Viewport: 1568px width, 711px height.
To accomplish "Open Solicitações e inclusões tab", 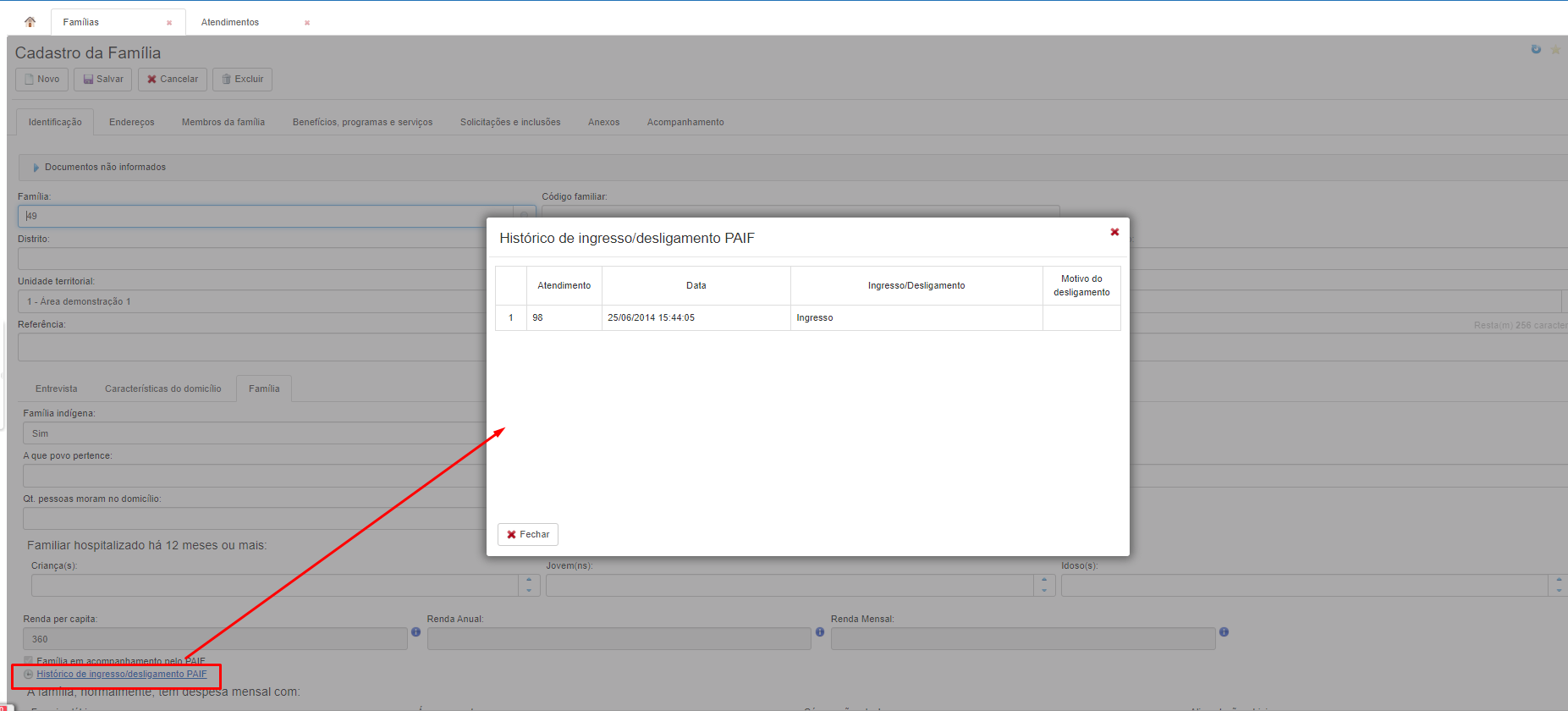I will (510, 122).
